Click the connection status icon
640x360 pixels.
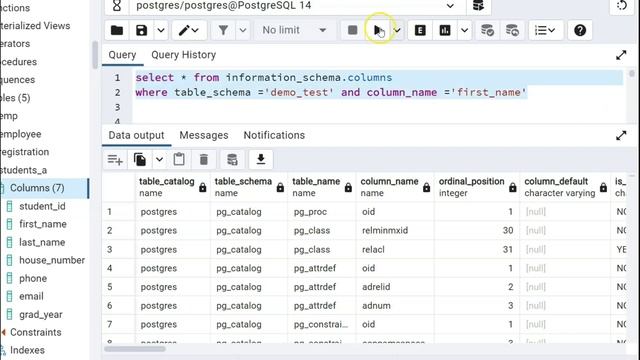coord(117,6)
